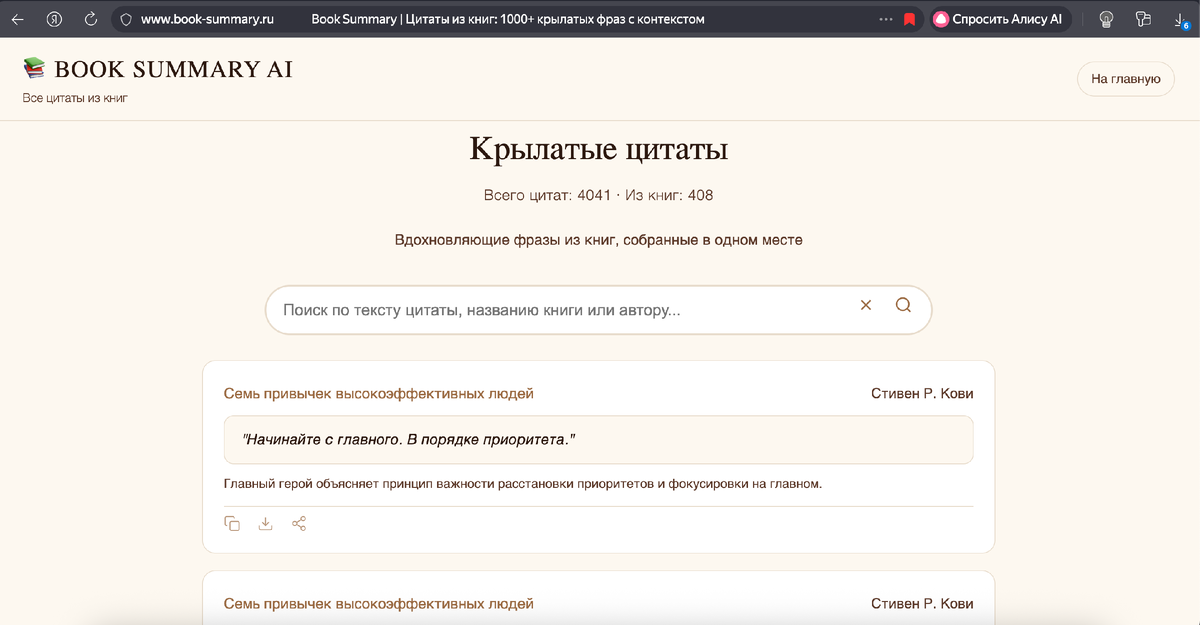Clear the search field via the × icon
The image size is (1200, 625).
tap(865, 305)
